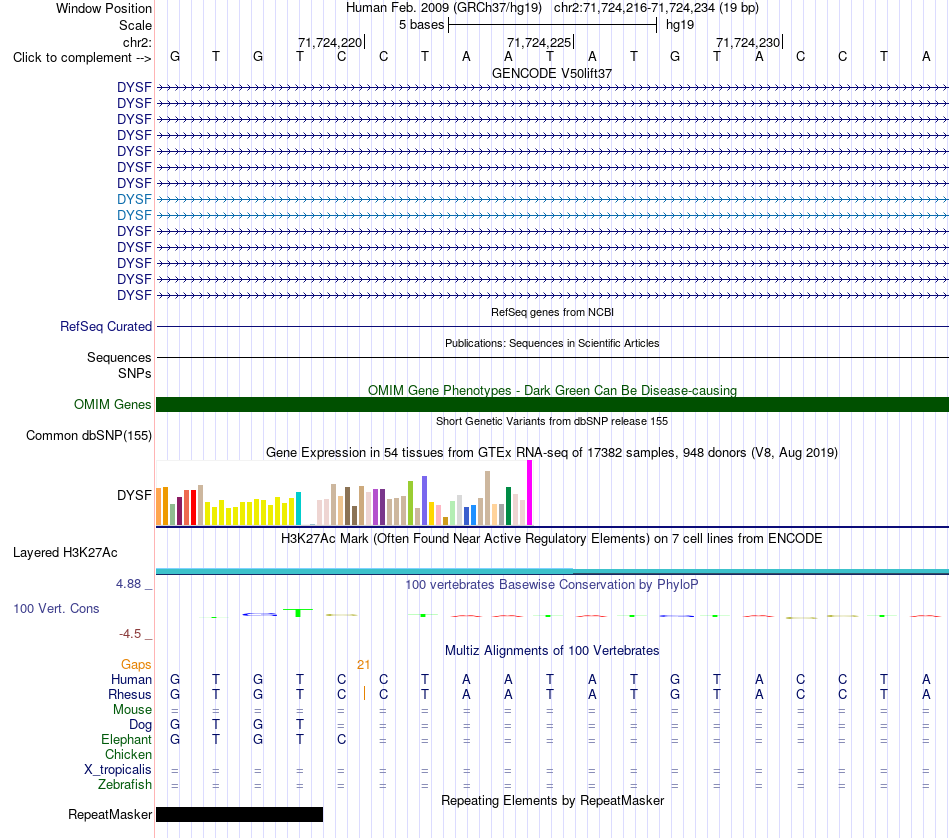Select the Elephant alignment row label
This screenshot has width=950, height=838.
tap(127, 740)
